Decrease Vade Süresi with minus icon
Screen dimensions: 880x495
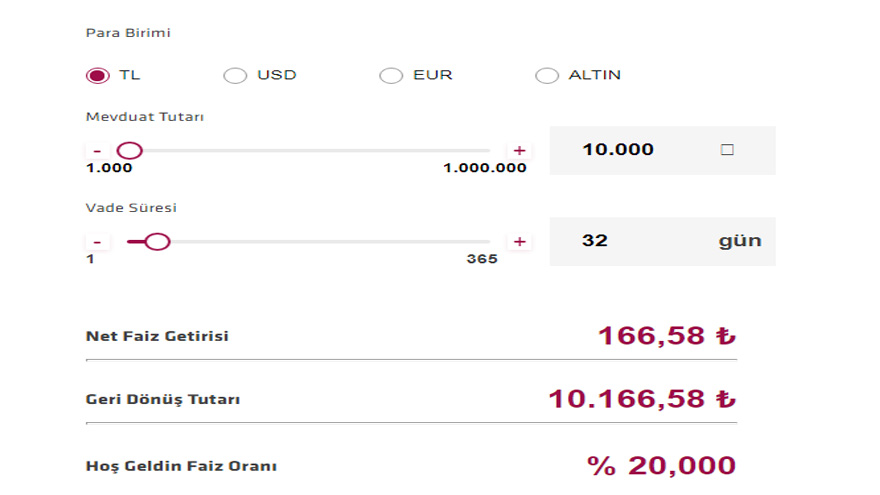[97, 242]
